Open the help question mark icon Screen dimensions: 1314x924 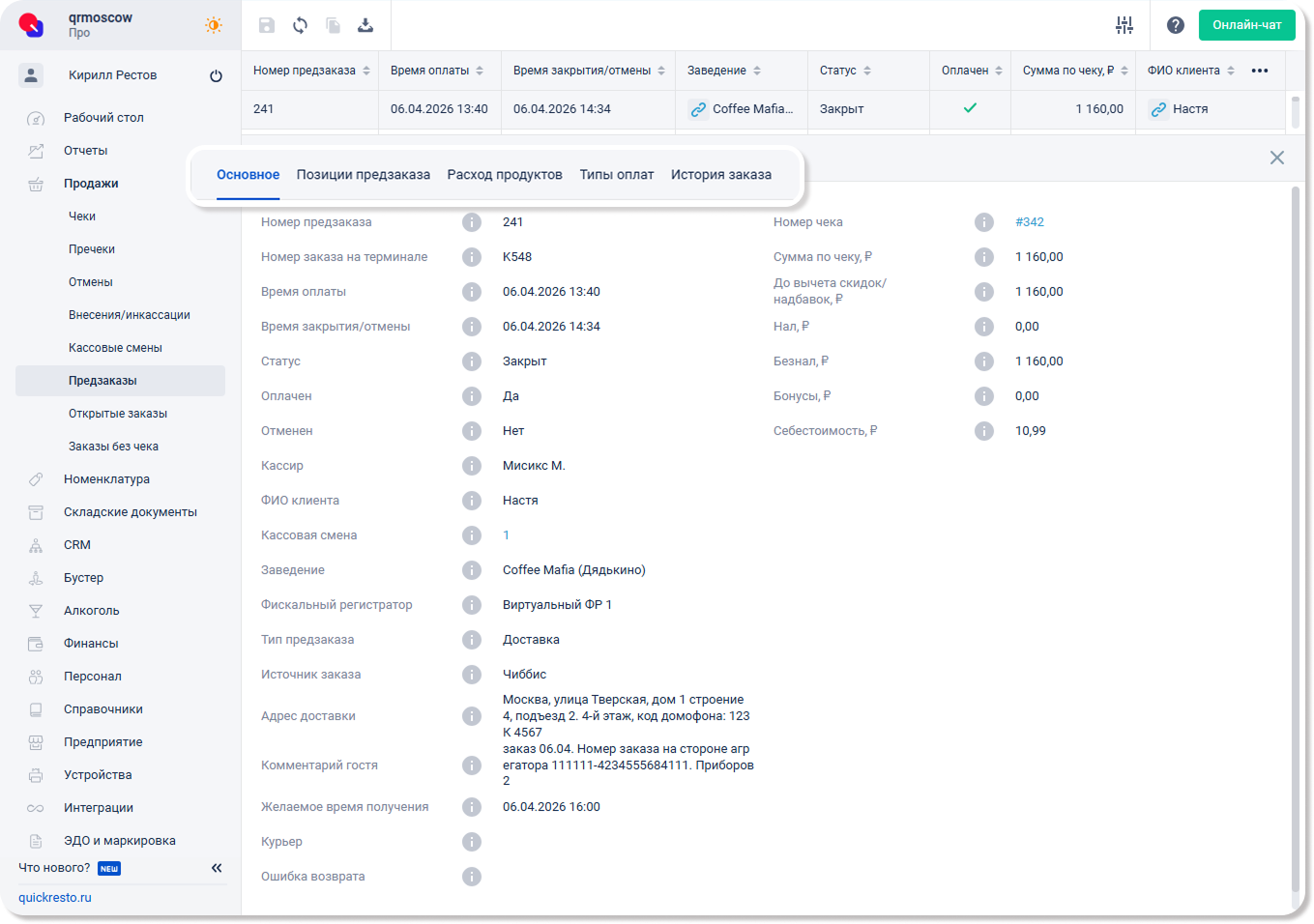[1175, 25]
